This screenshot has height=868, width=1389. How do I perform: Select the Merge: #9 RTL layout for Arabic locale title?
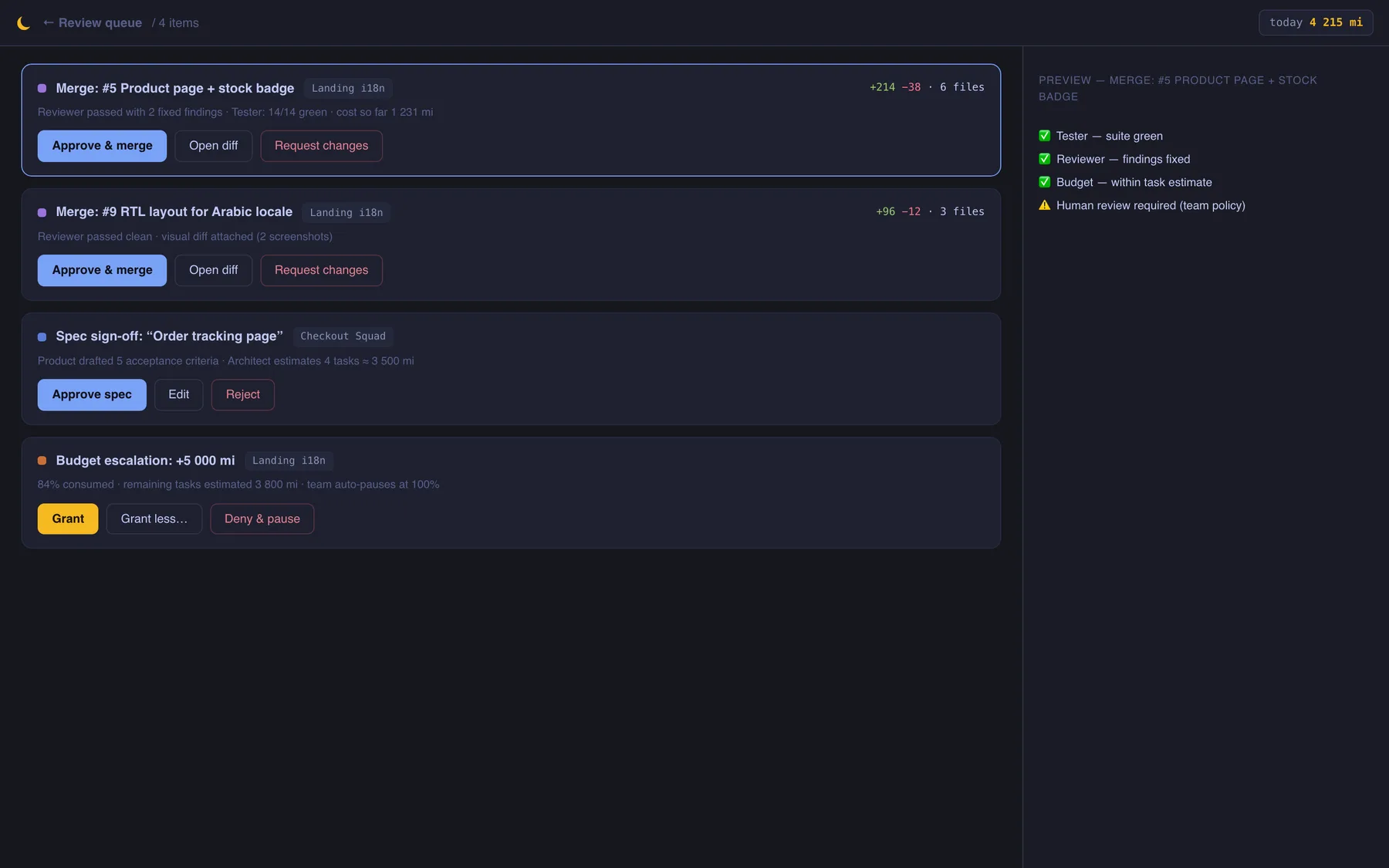click(174, 211)
